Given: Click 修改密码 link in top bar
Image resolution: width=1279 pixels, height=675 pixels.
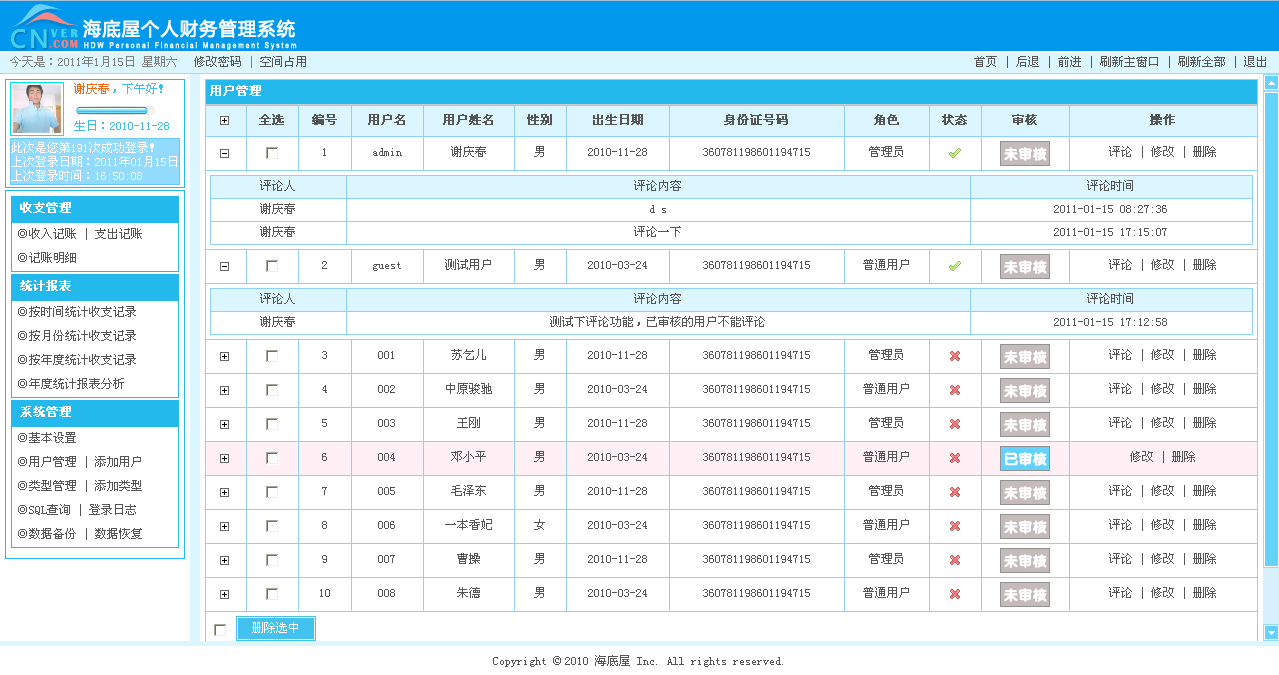Looking at the screenshot, I should point(217,62).
